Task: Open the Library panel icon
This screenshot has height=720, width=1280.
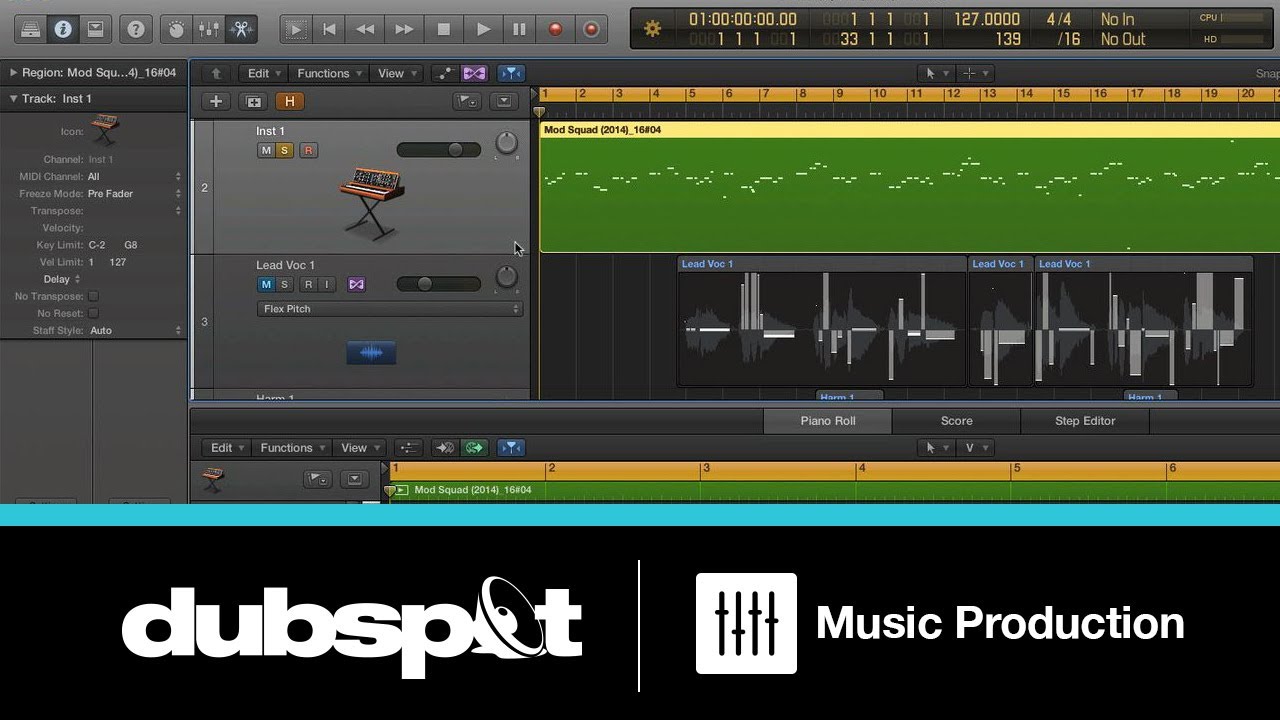Action: (x=31, y=29)
